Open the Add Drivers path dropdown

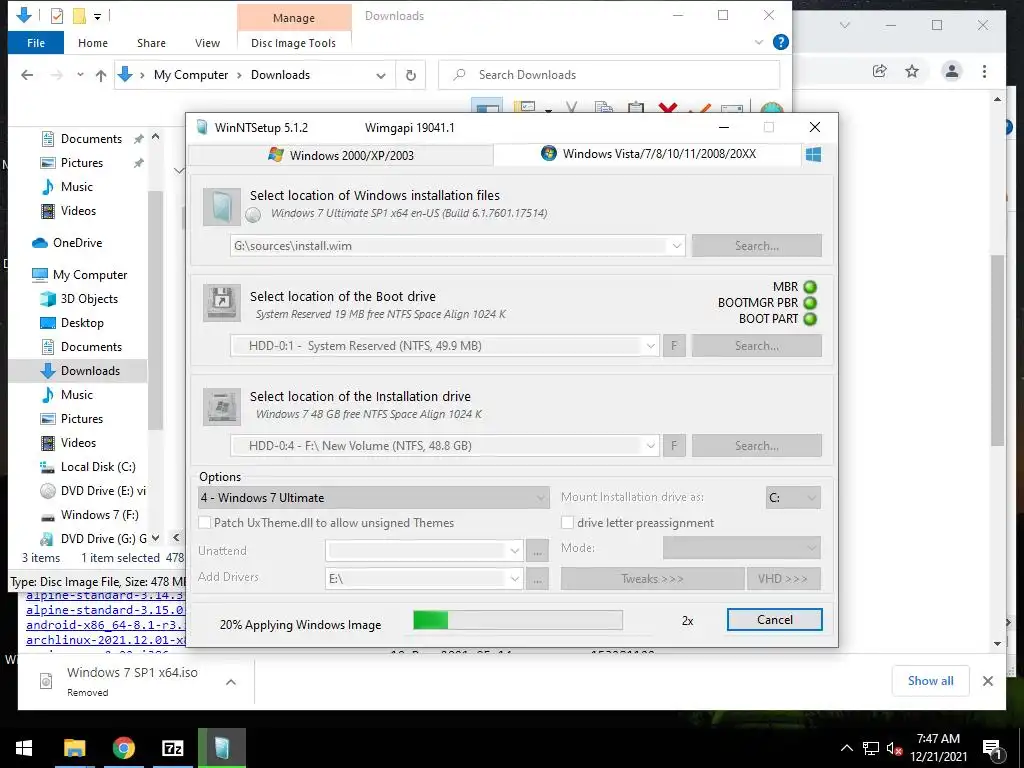tap(515, 579)
